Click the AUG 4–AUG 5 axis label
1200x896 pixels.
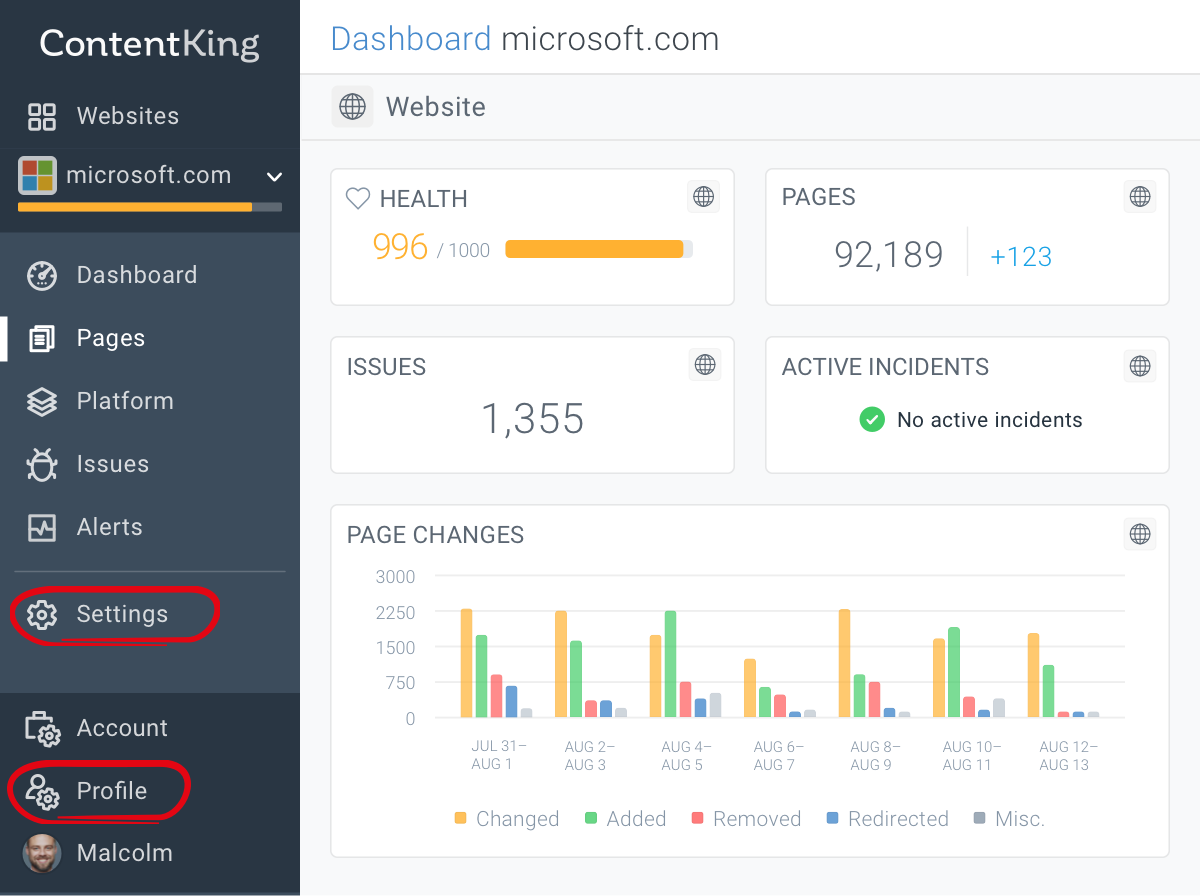point(685,756)
